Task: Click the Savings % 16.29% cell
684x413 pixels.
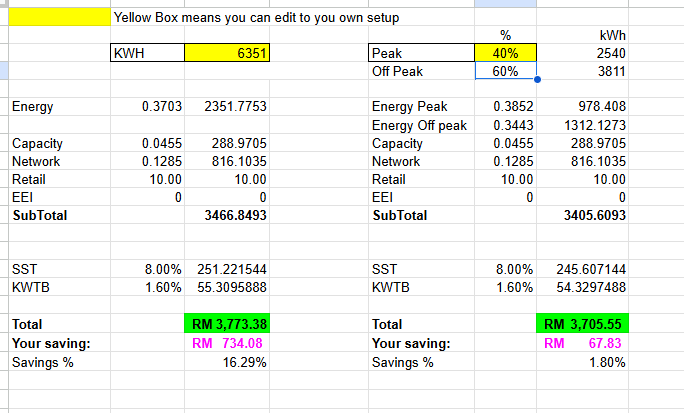Action: [x=227, y=362]
